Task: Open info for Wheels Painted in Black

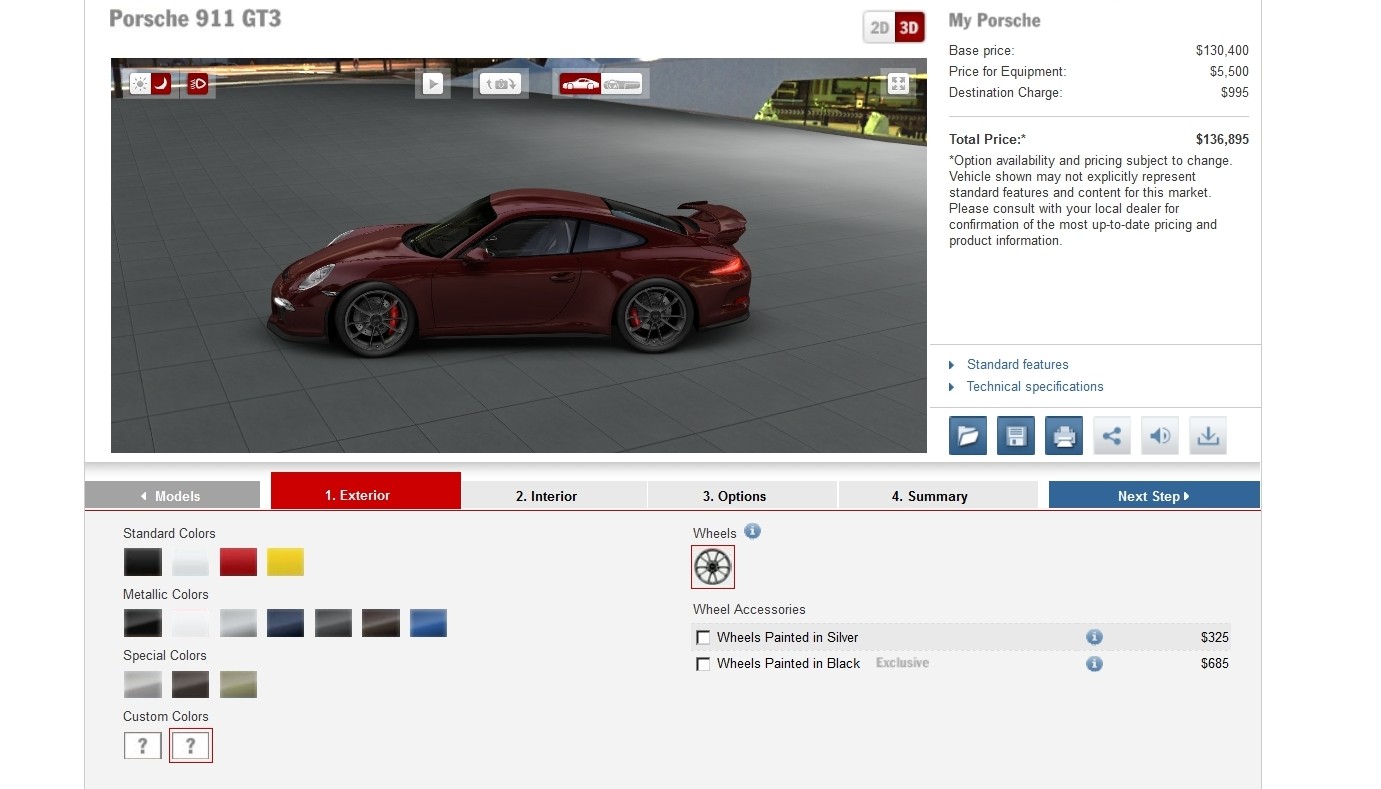Action: click(1094, 663)
